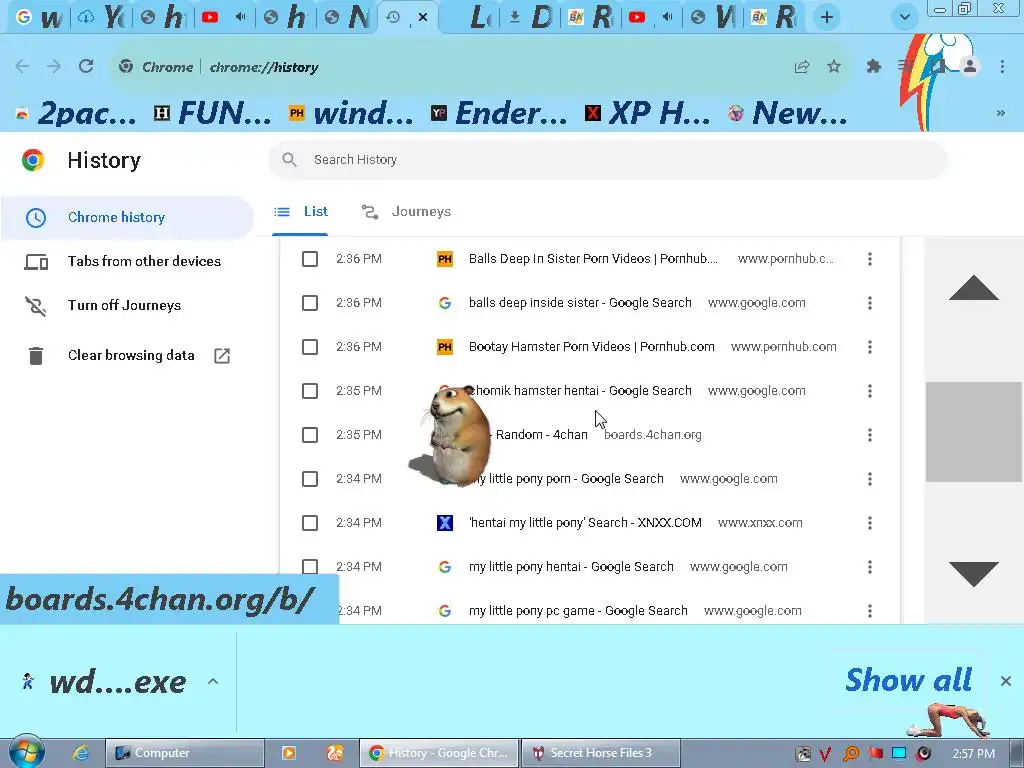Tick checkbox for the www.xnxx.com entry
This screenshot has width=1024, height=768.
310,523
